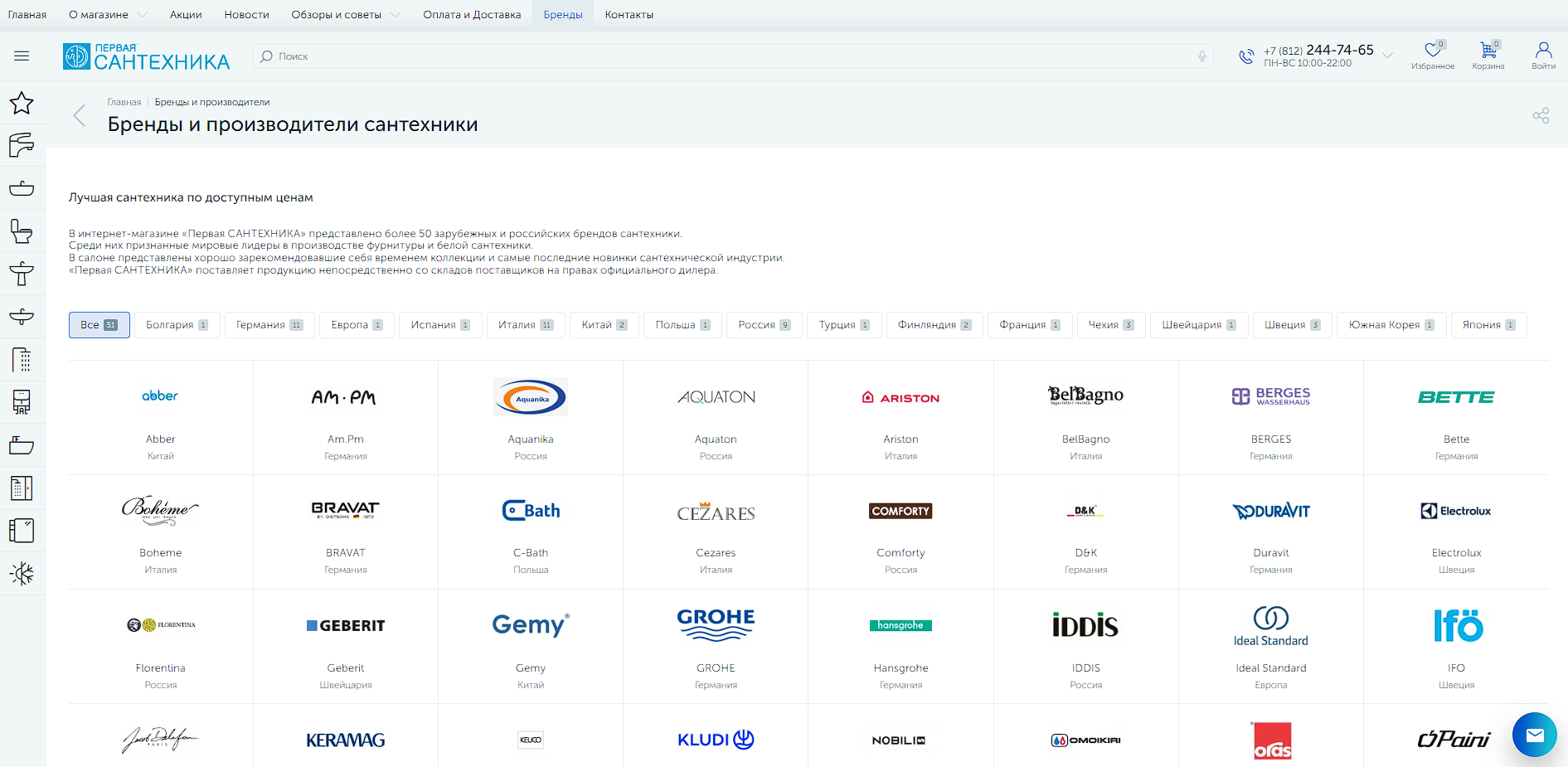Open Избранное favorites heart icon
The height and width of the screenshot is (767, 1568).
coord(1433,51)
